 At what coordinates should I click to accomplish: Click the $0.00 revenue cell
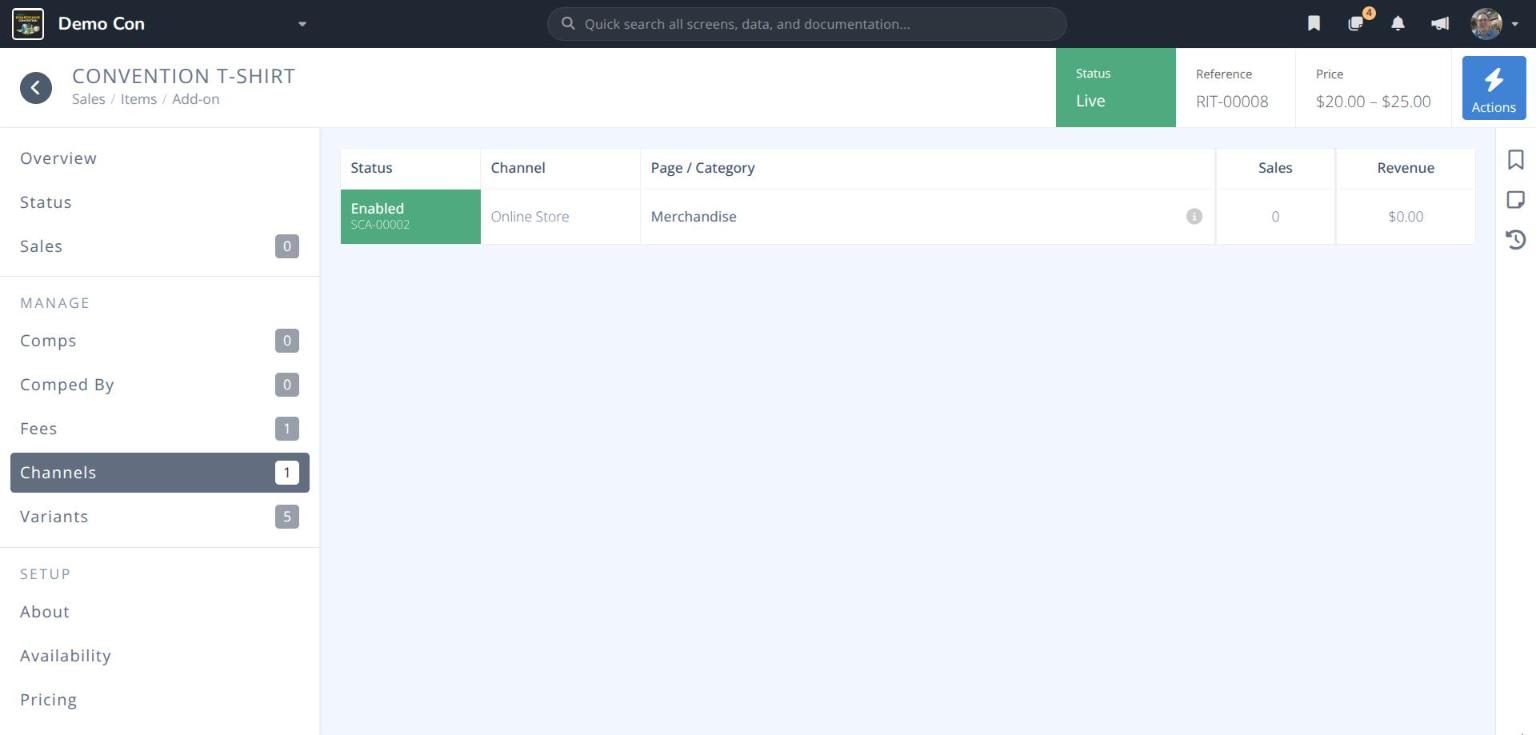[1405, 216]
